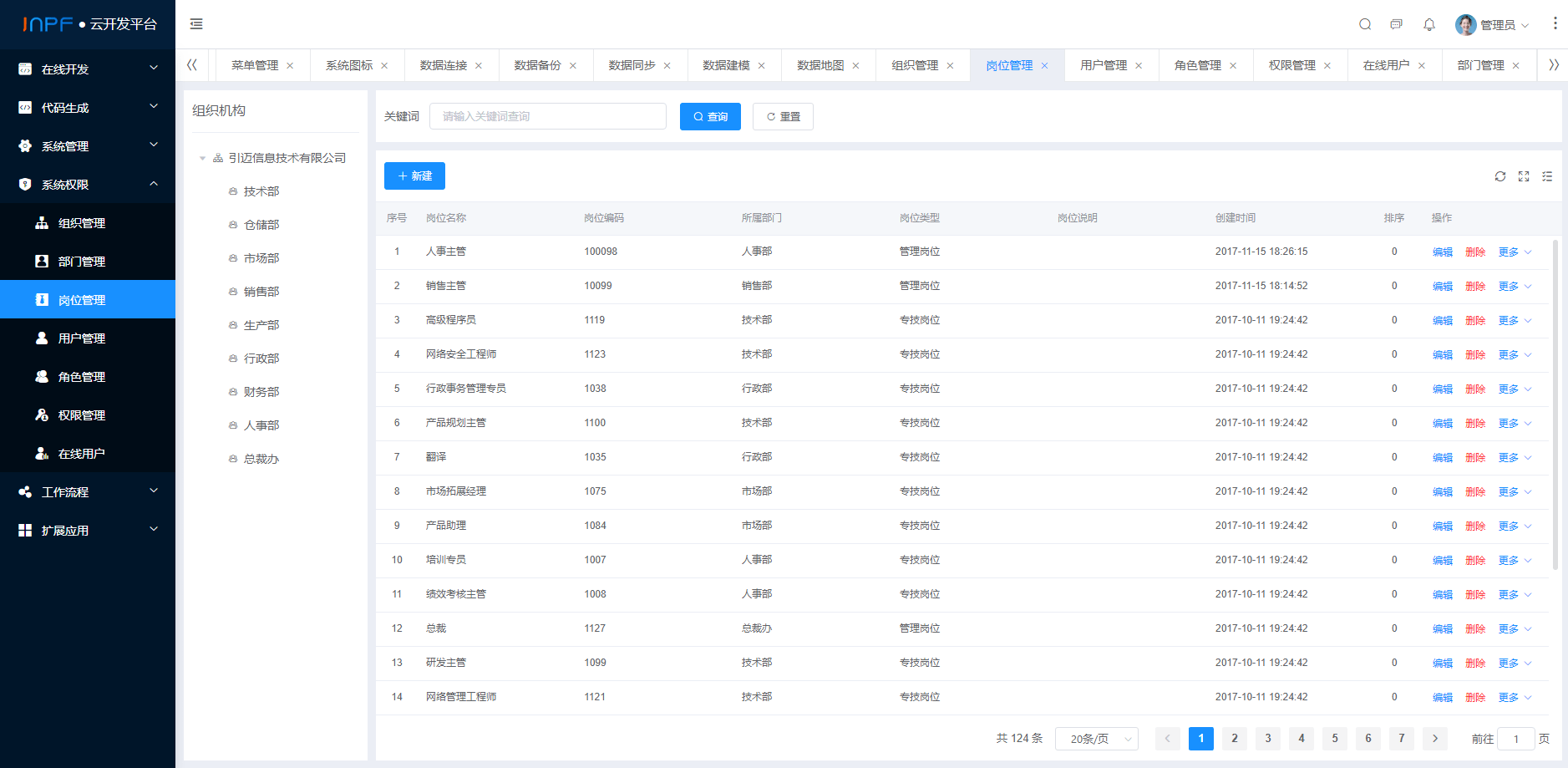This screenshot has height=768, width=1568.
Task: Expand the 工作流程 sidebar menu
Action: coord(88,492)
